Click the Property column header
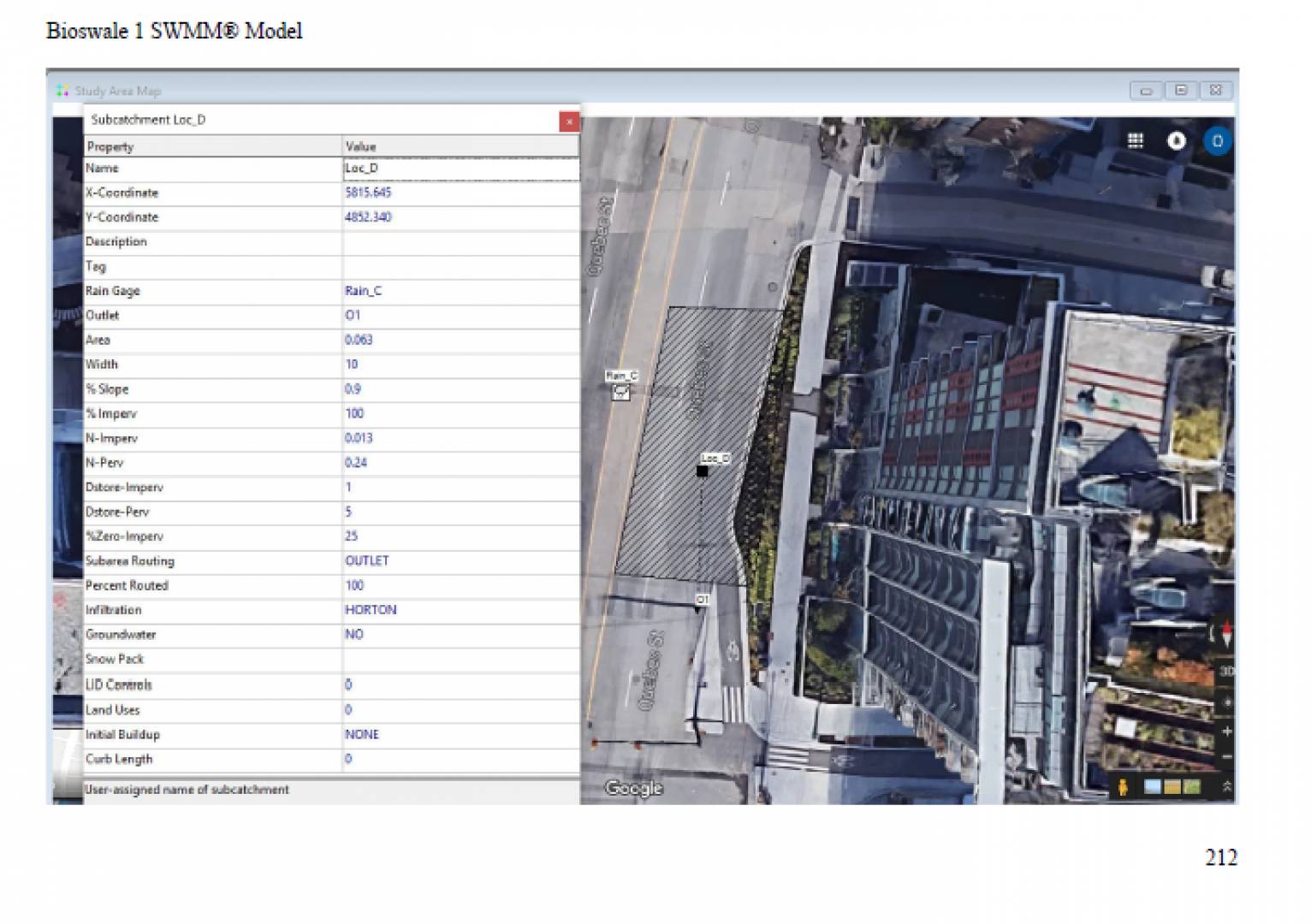The width and height of the screenshot is (1311, 924). [213, 146]
